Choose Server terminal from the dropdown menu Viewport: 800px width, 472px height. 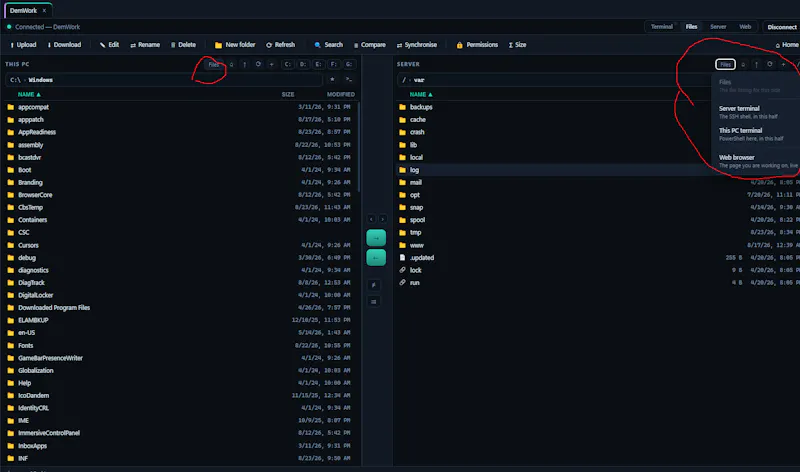[x=756, y=112]
